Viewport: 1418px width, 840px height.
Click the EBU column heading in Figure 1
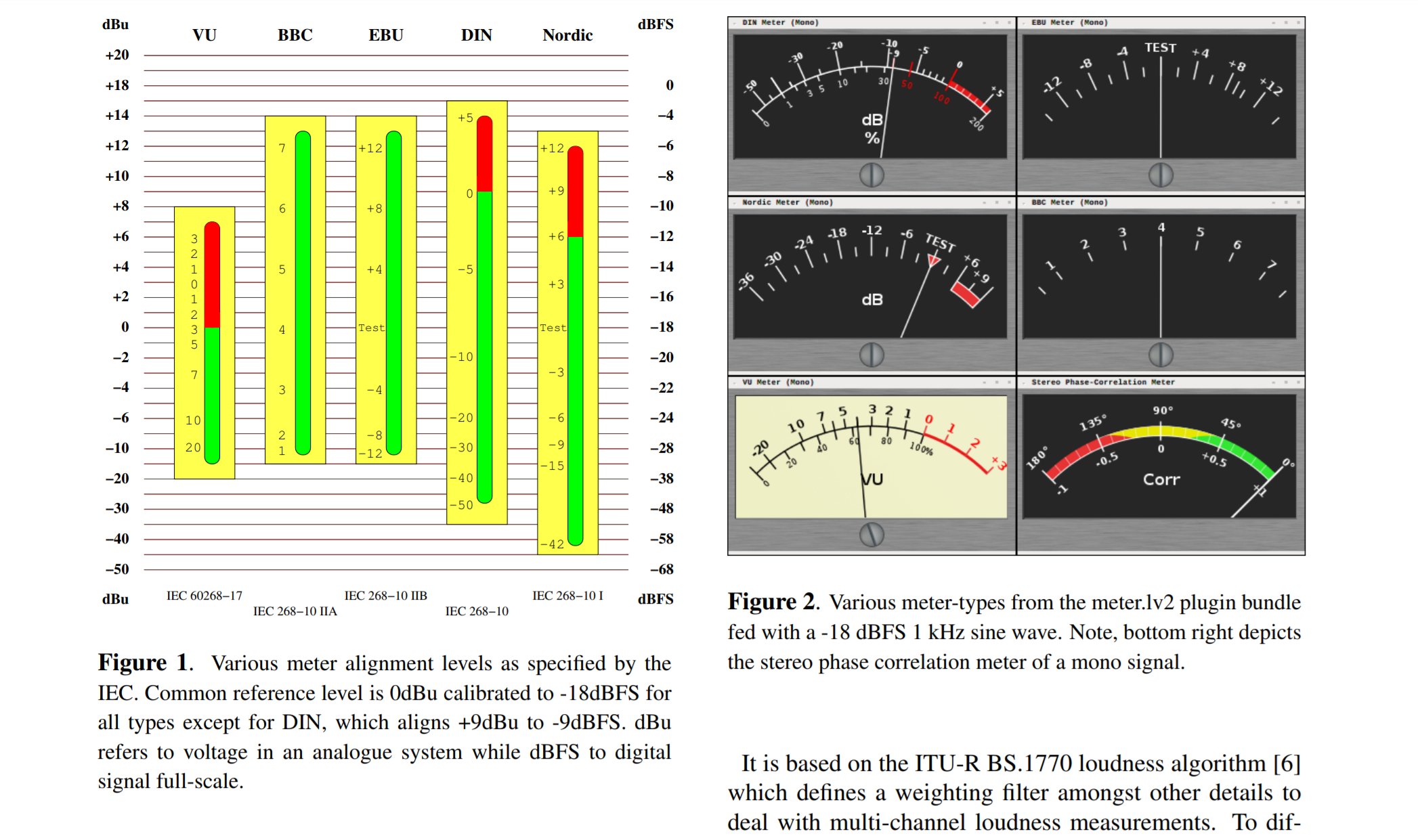386,35
